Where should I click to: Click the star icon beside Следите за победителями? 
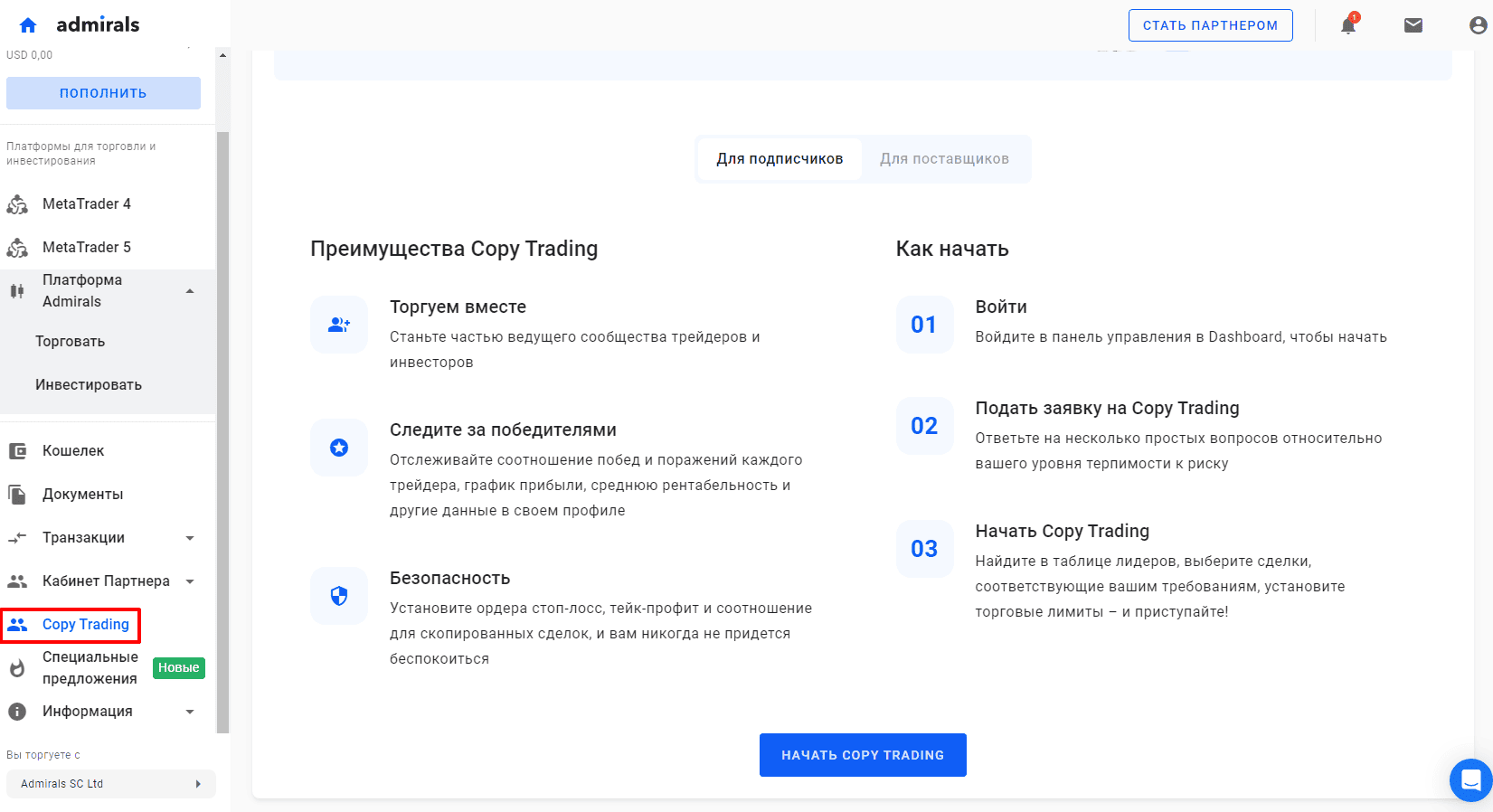[339, 448]
